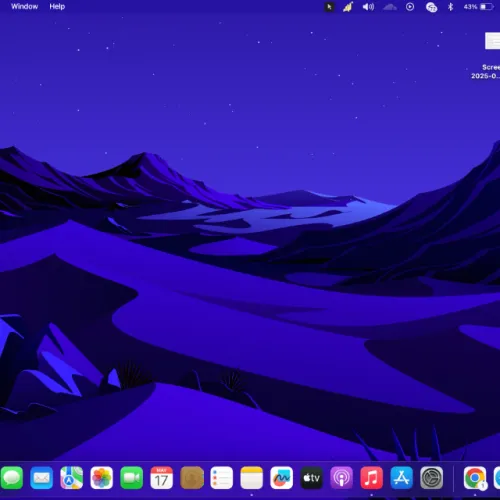Open Podcasts from the Dock
The height and width of the screenshot is (500, 500).
(x=341, y=478)
